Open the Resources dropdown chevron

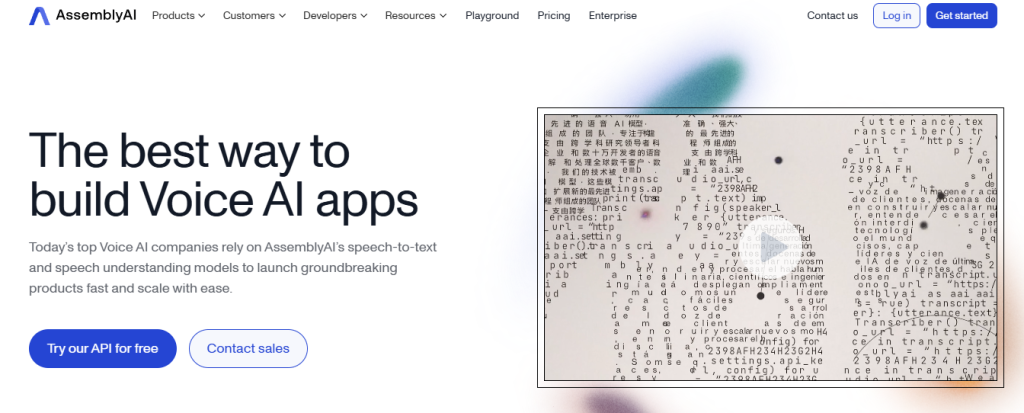445,16
